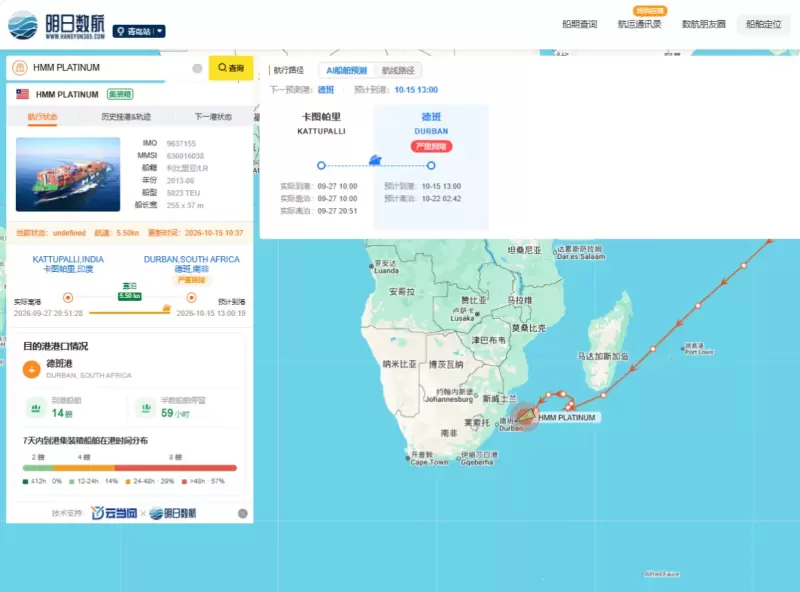Click the red segment of the port time distribution bar
The height and width of the screenshot is (592, 800).
point(176,468)
